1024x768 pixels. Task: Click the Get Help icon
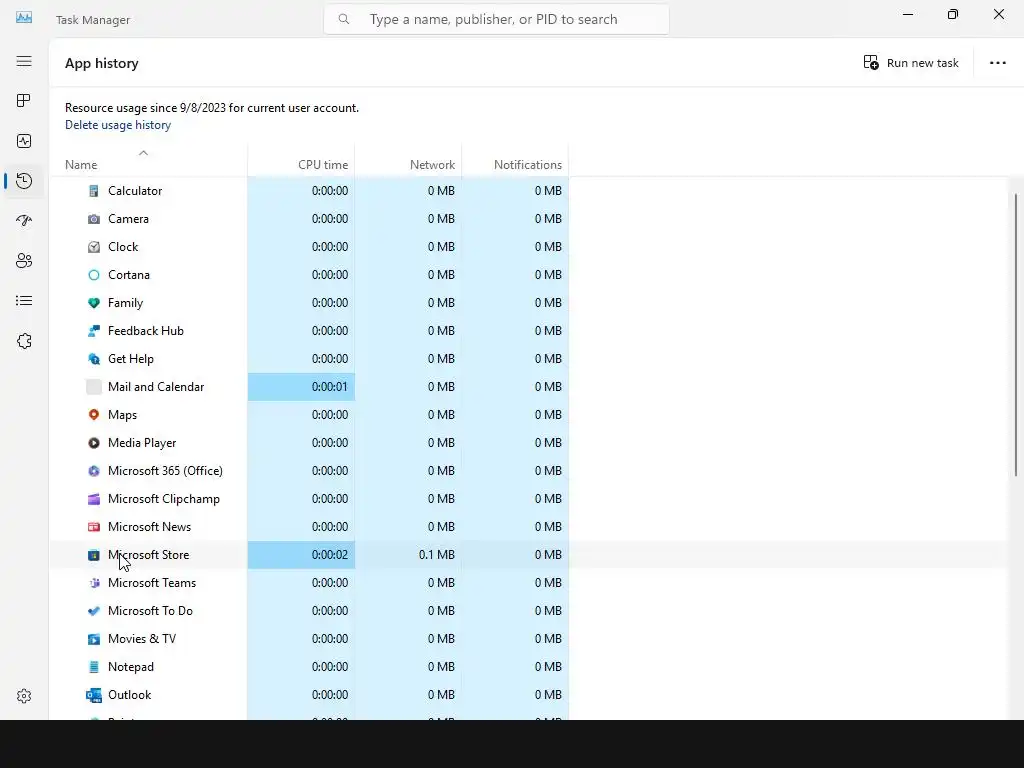[x=94, y=359]
